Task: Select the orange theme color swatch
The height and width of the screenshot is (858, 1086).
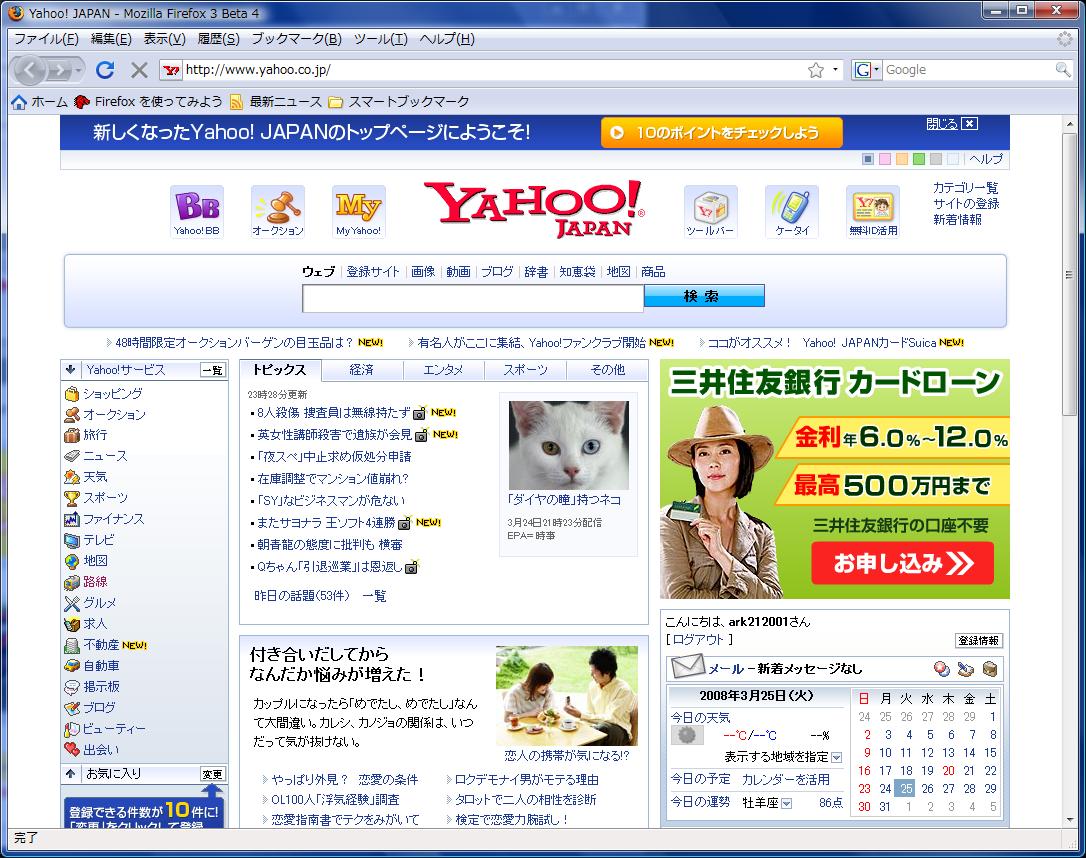Action: [x=902, y=159]
